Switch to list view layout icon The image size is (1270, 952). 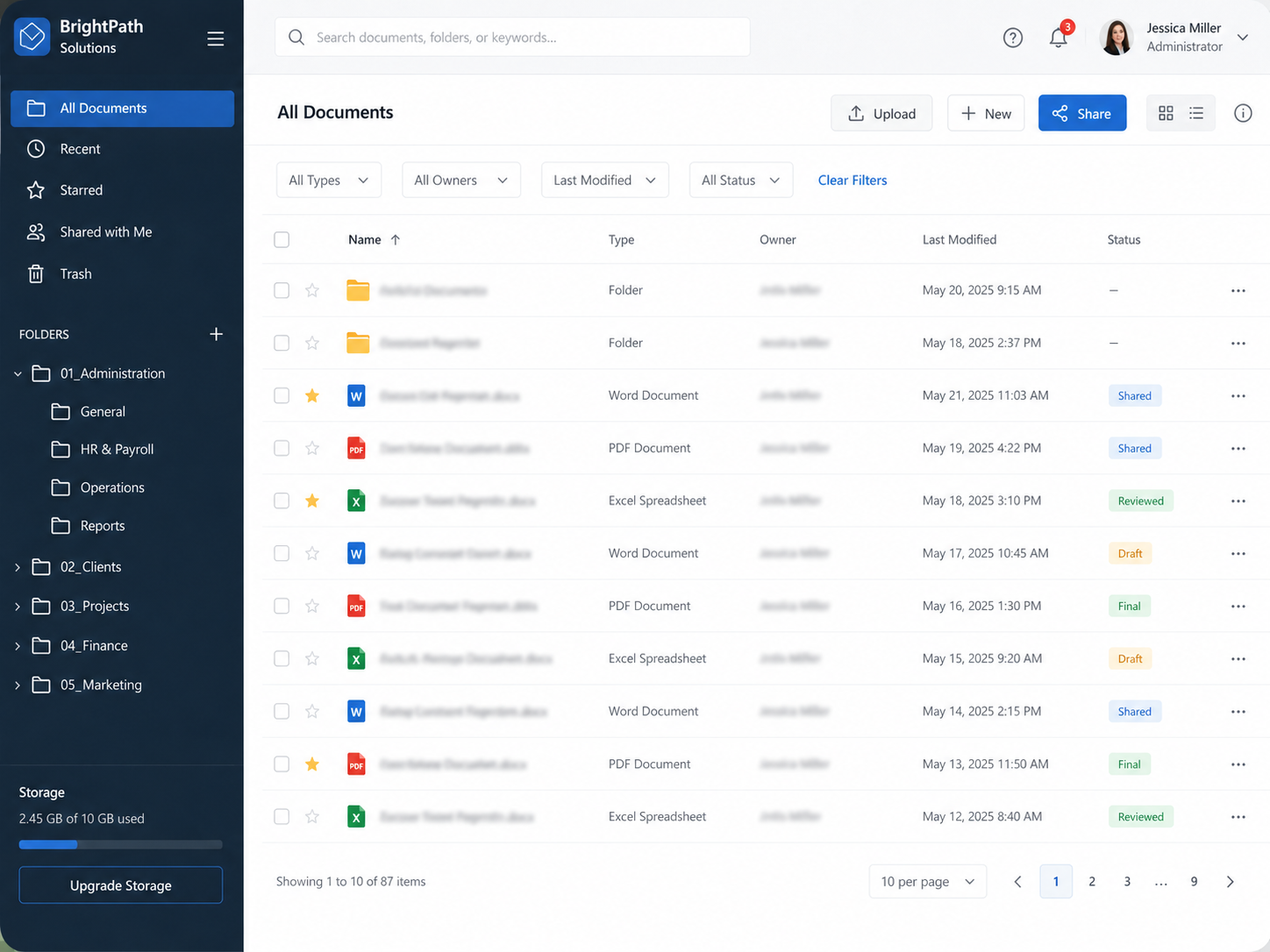coord(1196,113)
